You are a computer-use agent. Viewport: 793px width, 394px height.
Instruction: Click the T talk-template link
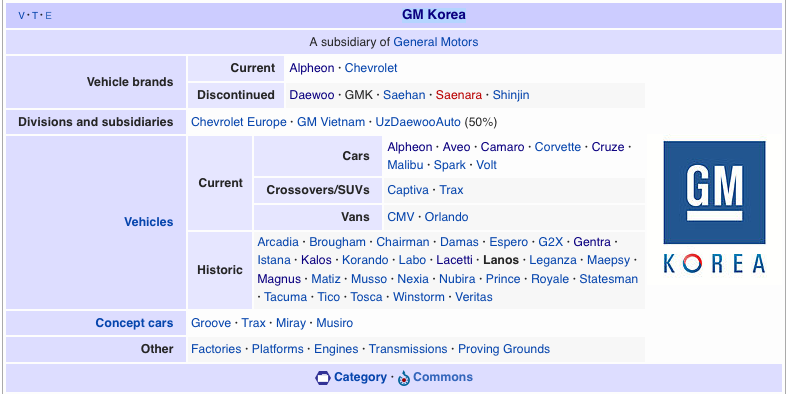(x=34, y=16)
